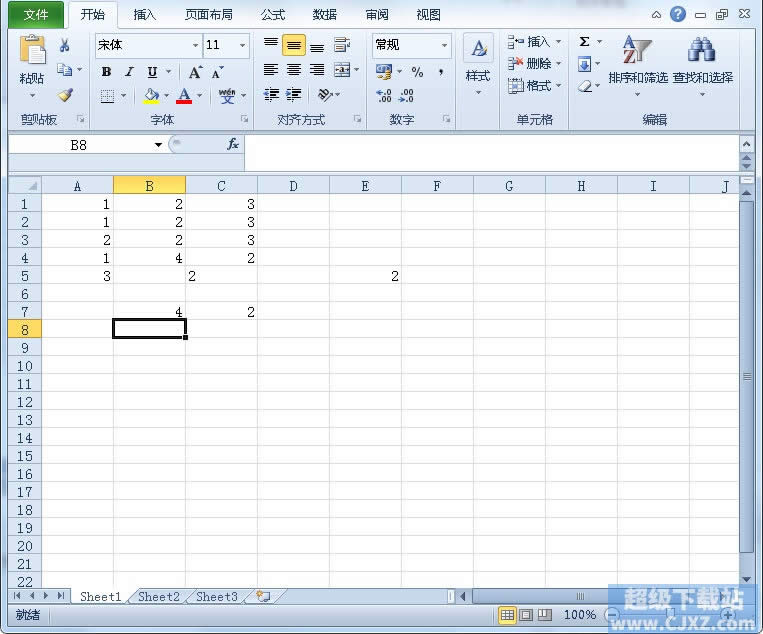Switch to the Review (审阅) tab

point(377,15)
